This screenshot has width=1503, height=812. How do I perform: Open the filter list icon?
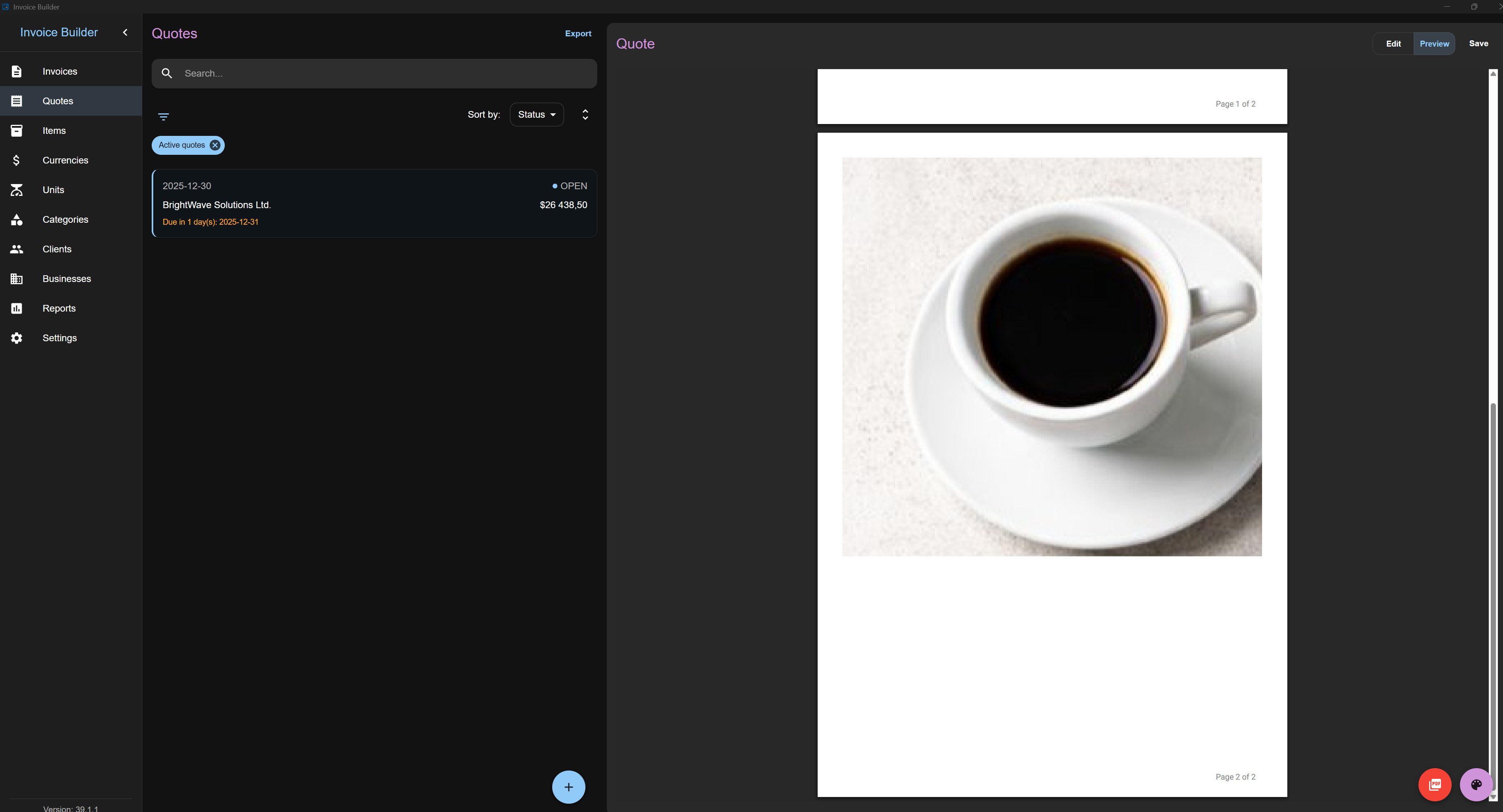point(164,117)
